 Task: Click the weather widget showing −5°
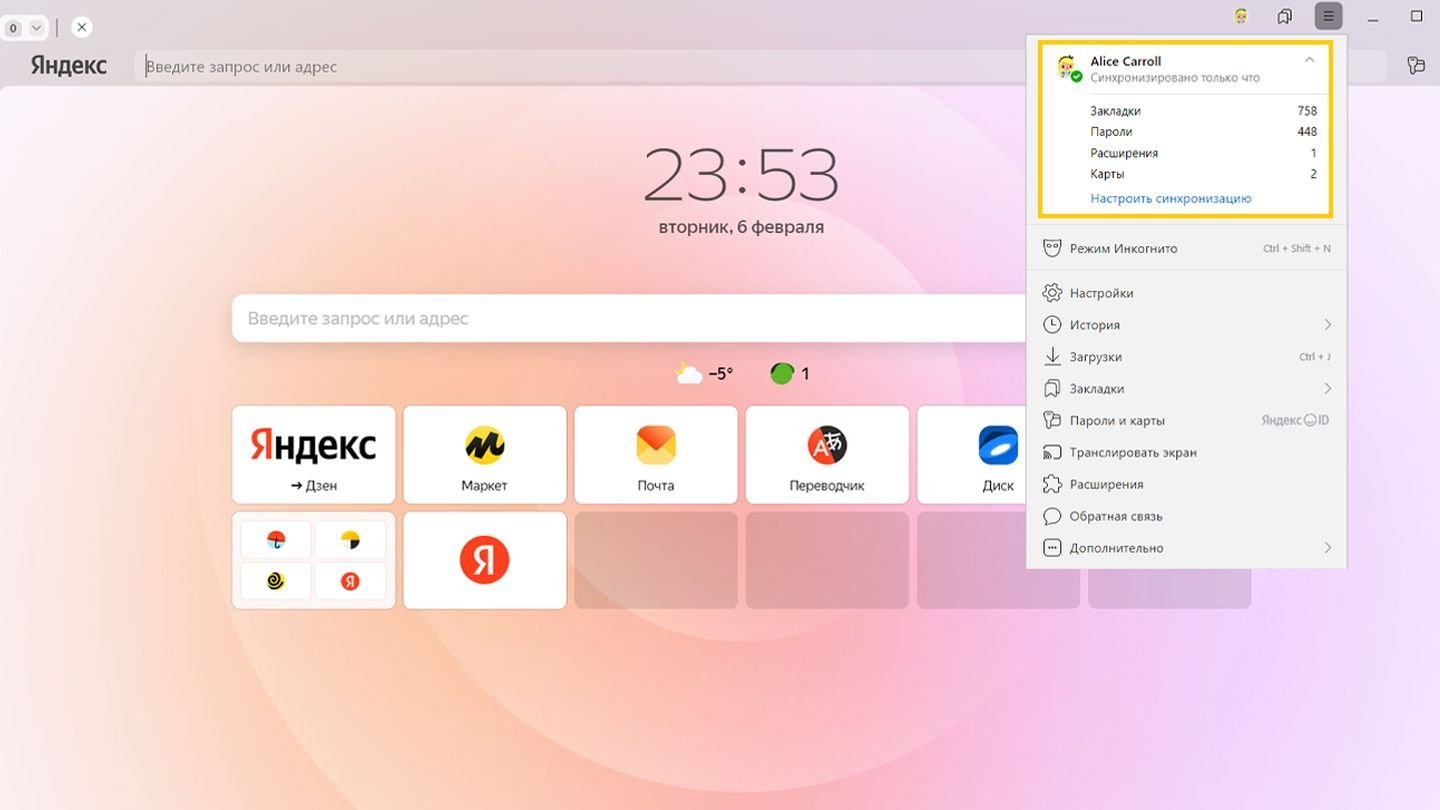(704, 374)
